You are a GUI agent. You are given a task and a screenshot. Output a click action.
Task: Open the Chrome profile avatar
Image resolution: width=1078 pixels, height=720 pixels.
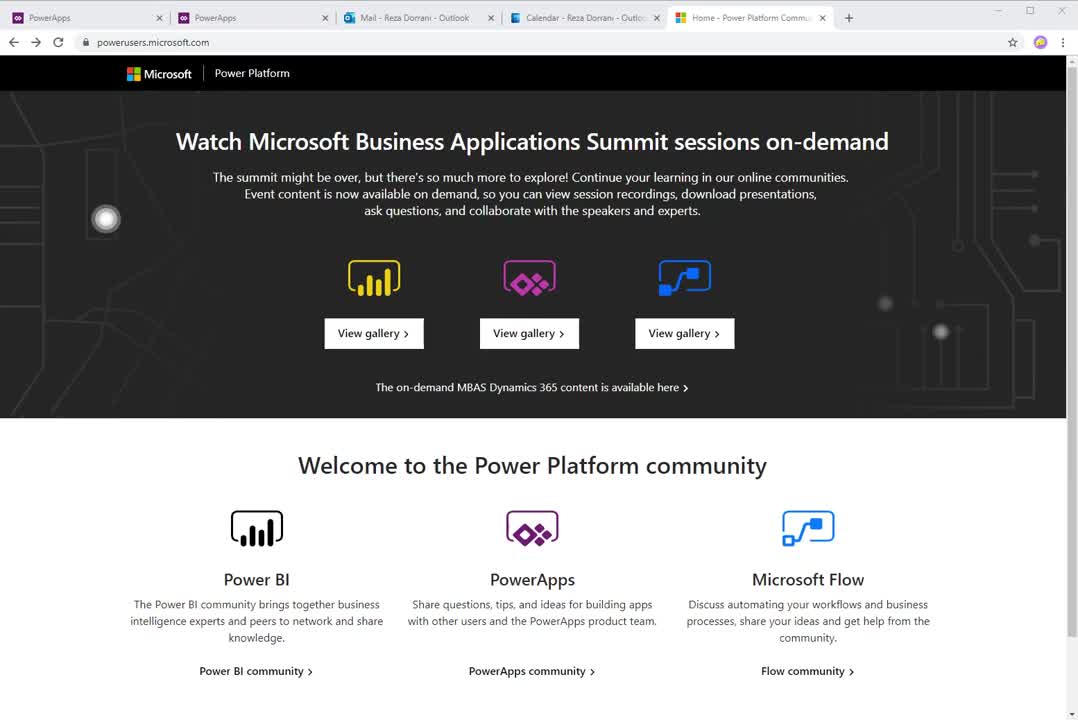tap(1040, 43)
